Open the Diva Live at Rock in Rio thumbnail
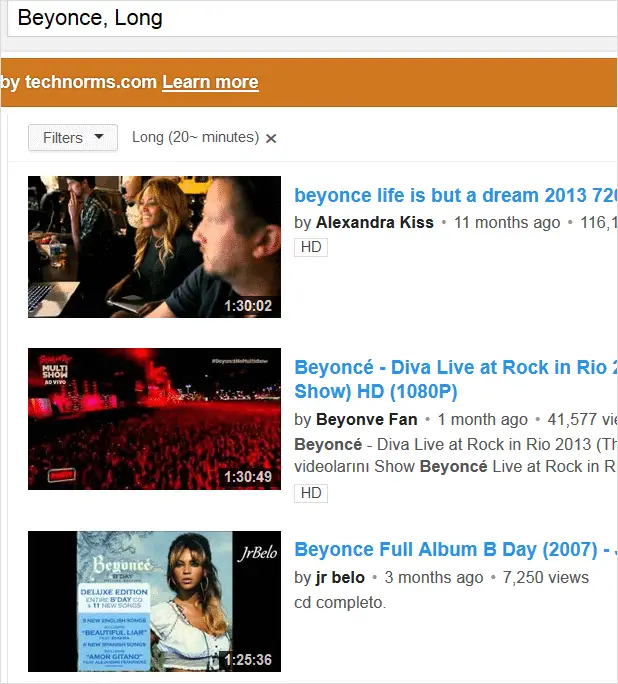The image size is (618, 684). 154,419
